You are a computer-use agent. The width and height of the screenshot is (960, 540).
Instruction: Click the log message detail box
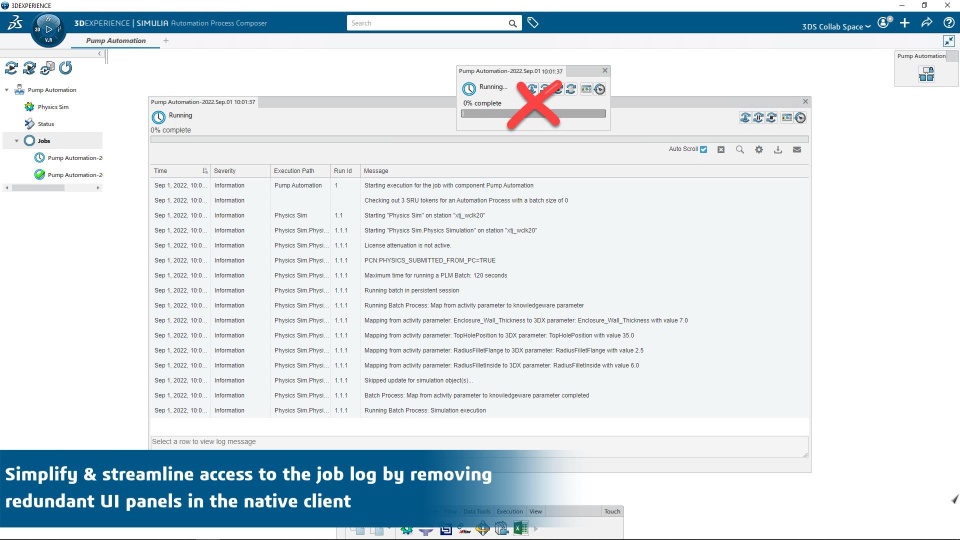pyautogui.click(x=479, y=446)
